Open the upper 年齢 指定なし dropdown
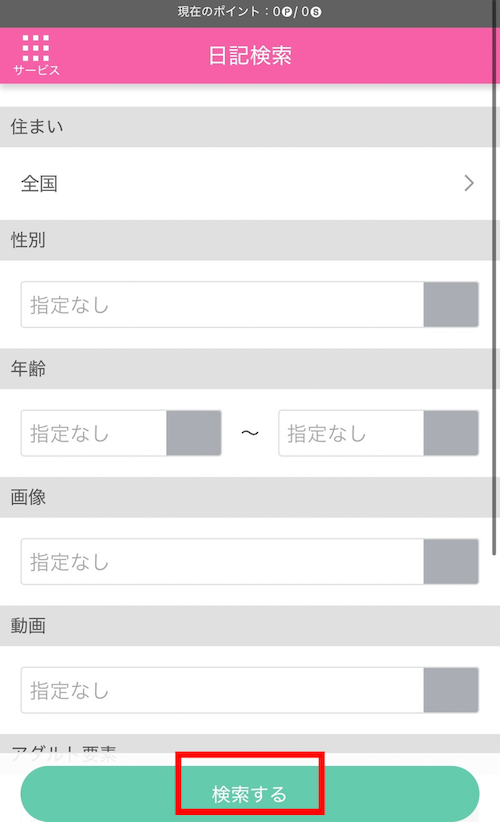The height and width of the screenshot is (822, 500). point(378,433)
